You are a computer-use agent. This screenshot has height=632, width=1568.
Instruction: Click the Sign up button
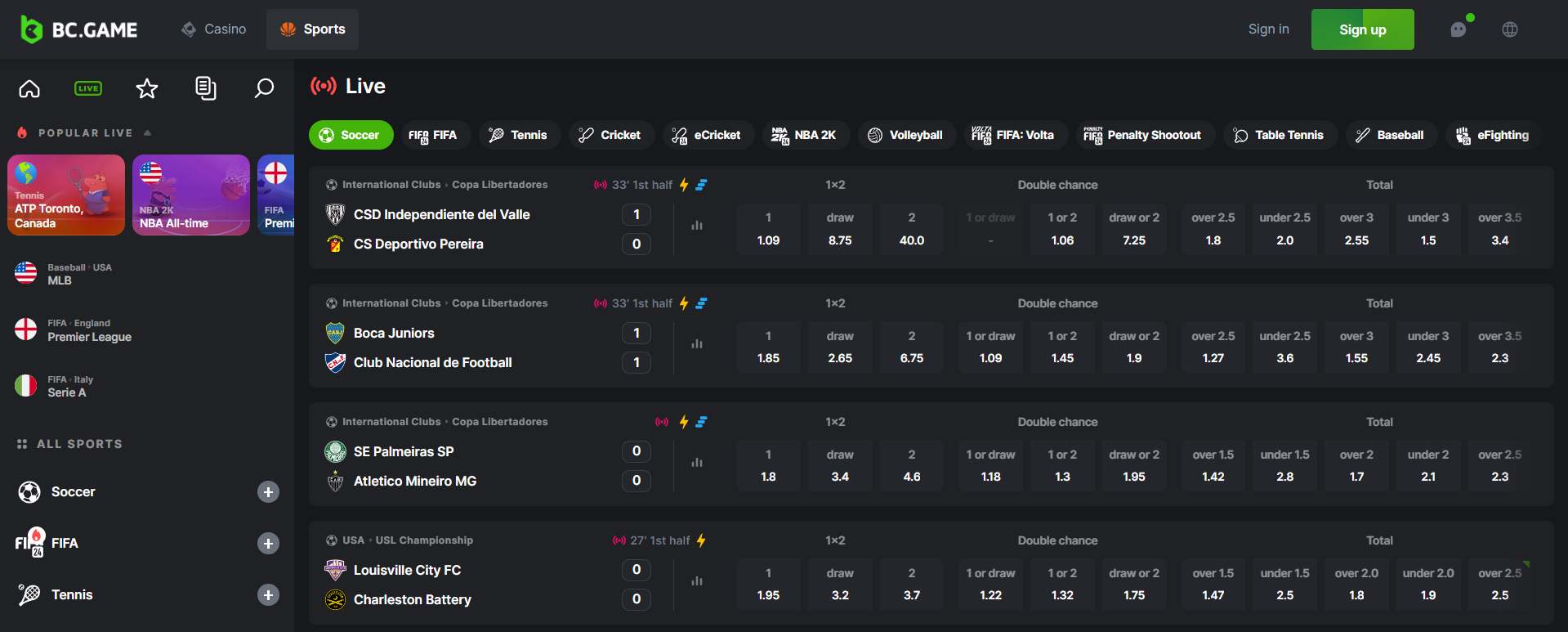point(1362,29)
